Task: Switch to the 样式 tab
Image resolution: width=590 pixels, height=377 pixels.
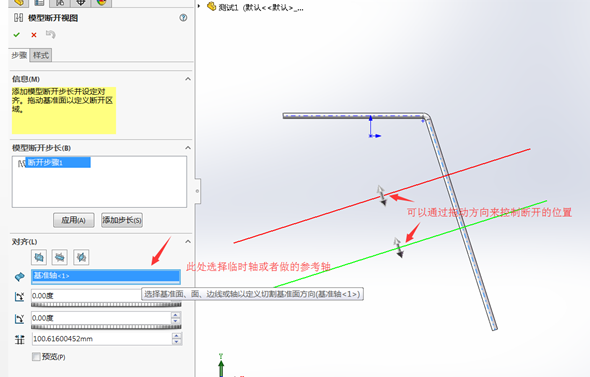Action: pos(41,55)
